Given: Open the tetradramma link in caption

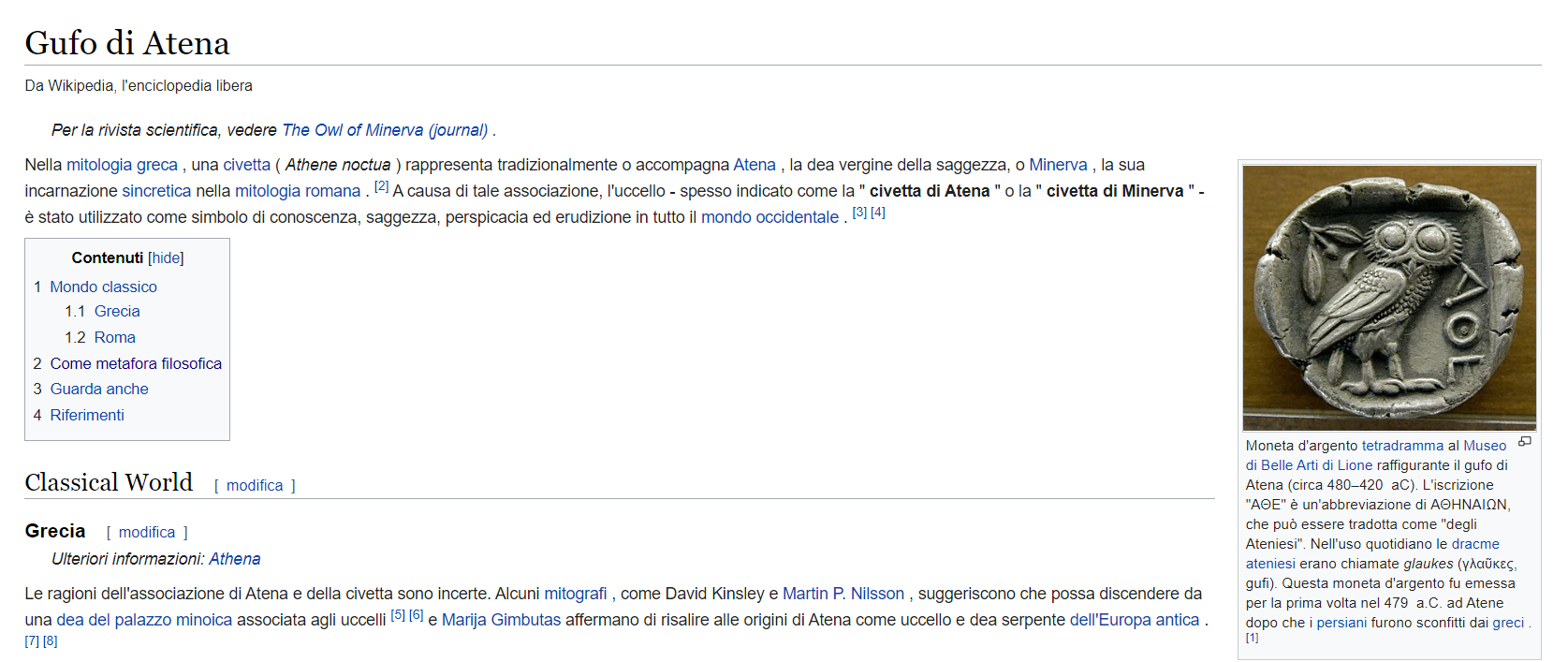Looking at the screenshot, I should coord(1402,447).
